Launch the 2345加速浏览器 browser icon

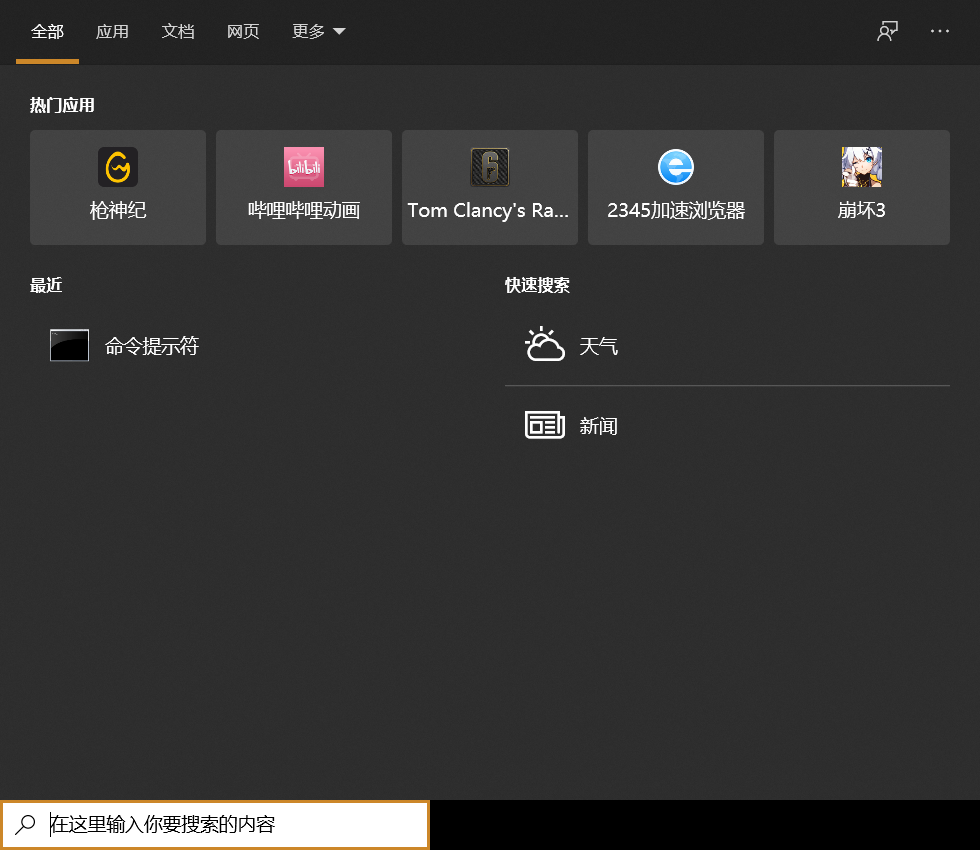pyautogui.click(x=676, y=167)
